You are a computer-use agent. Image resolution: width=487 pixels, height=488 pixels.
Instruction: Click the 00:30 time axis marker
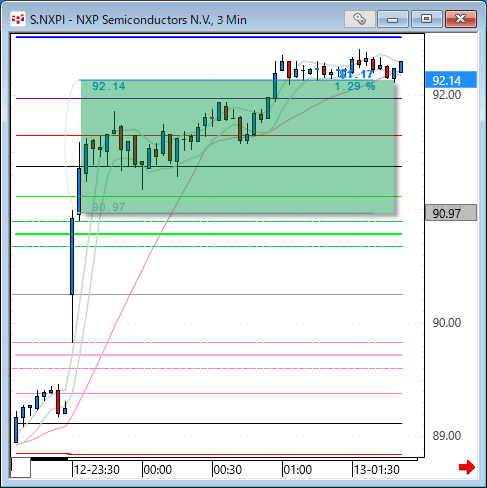(227, 470)
